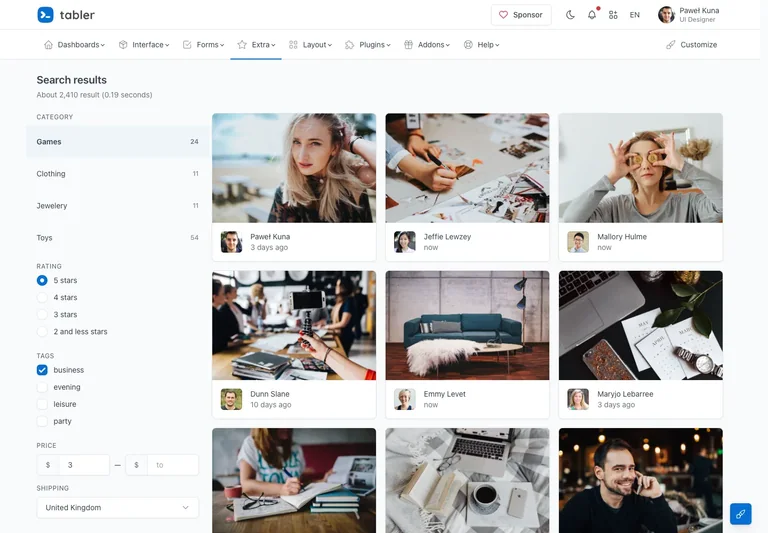Open notifications bell icon
The image size is (768, 533).
pyautogui.click(x=592, y=15)
